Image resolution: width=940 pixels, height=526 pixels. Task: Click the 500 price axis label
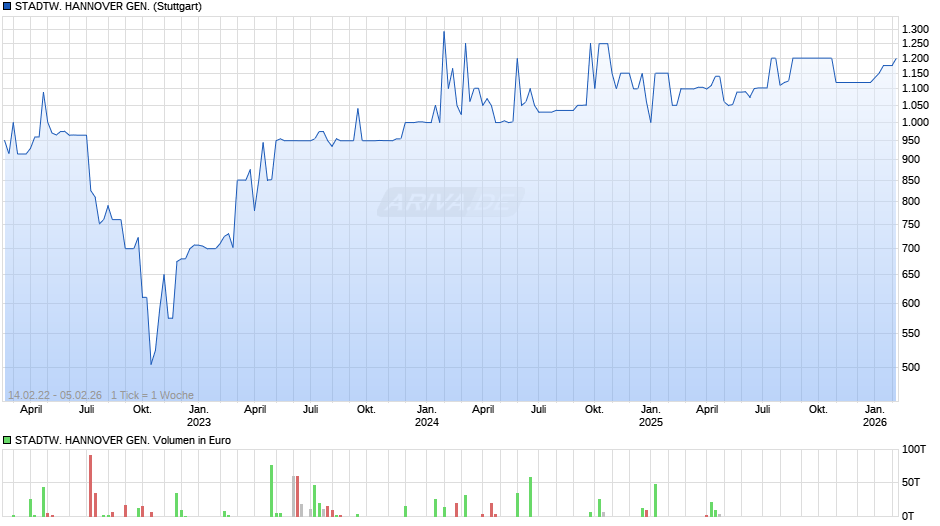click(911, 367)
